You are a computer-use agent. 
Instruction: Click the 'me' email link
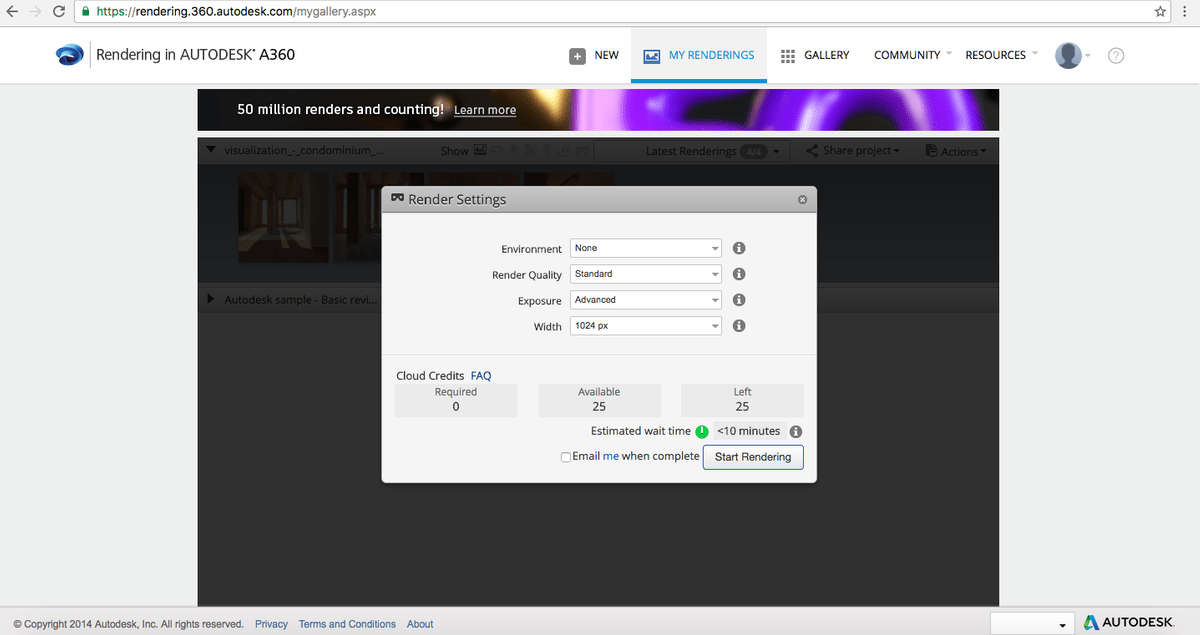pos(611,456)
